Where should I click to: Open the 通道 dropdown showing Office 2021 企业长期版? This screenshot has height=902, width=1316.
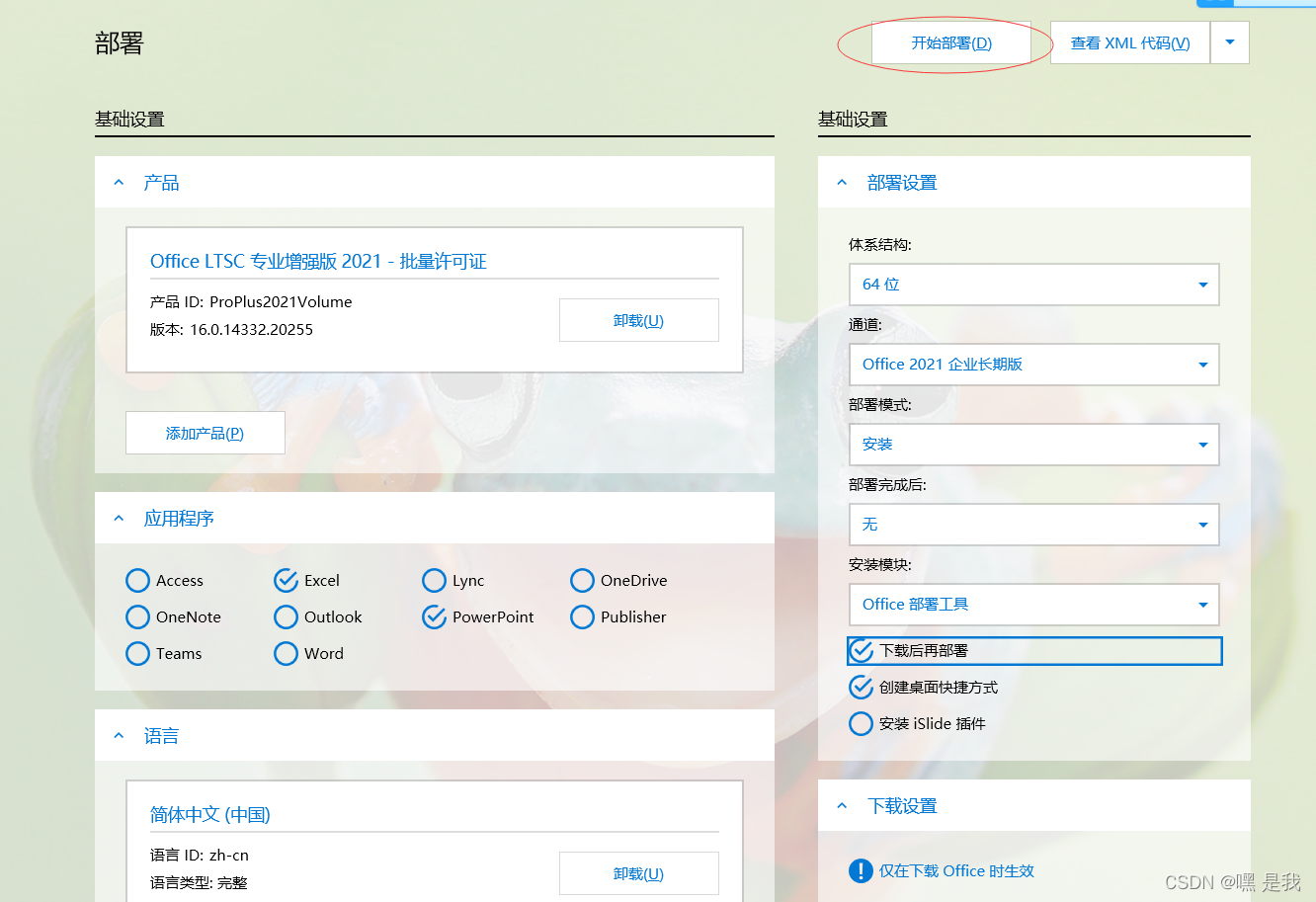click(x=1034, y=365)
